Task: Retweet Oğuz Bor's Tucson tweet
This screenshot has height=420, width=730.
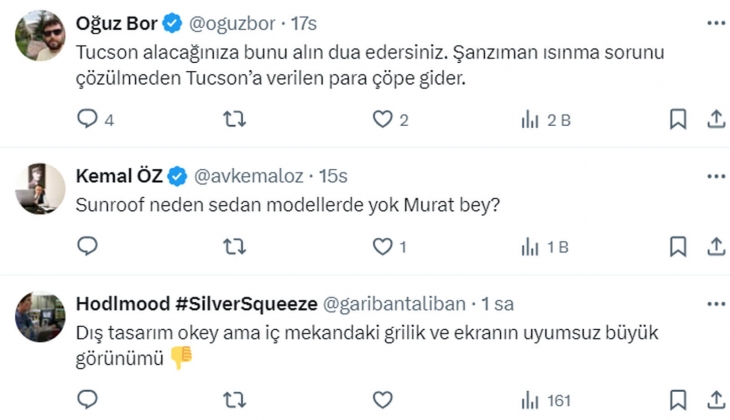Action: pos(234,120)
